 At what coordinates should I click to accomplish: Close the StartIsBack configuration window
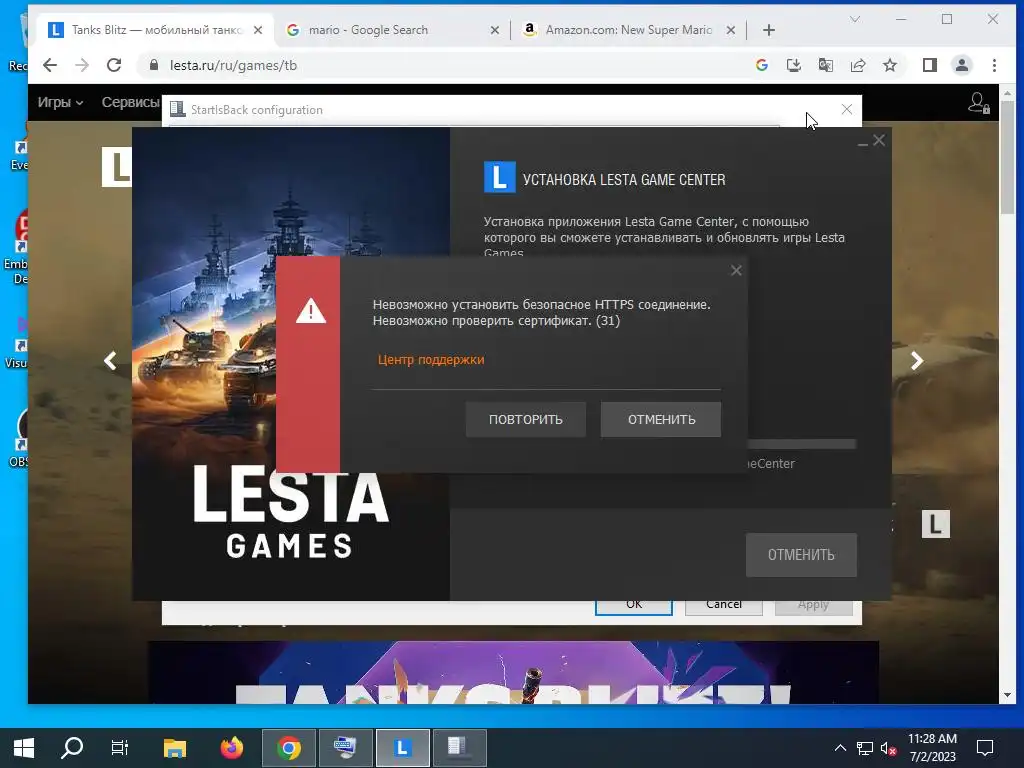(x=846, y=110)
